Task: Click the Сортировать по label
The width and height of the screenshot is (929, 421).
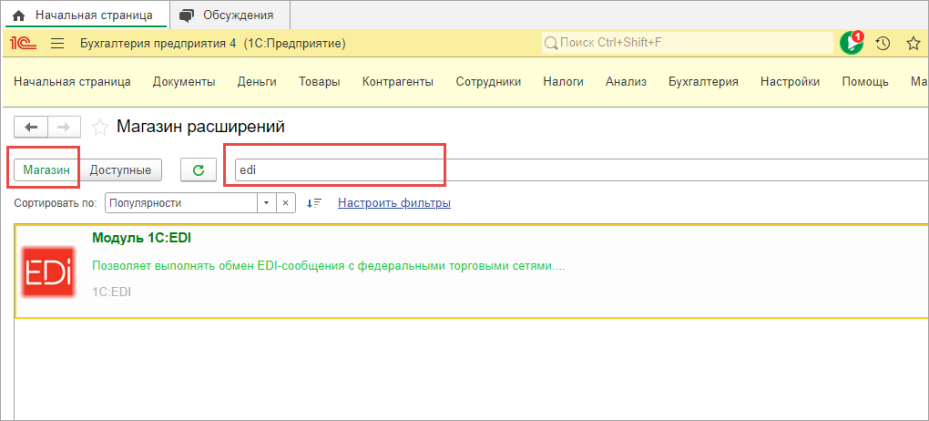Action: point(55,203)
